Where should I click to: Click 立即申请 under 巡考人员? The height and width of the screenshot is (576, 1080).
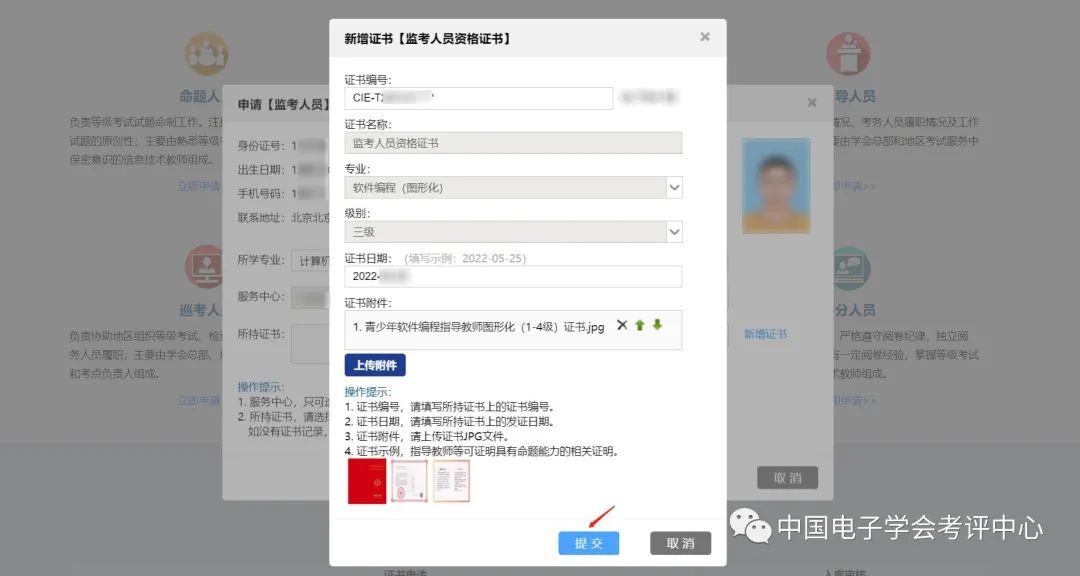pyautogui.click(x=199, y=400)
